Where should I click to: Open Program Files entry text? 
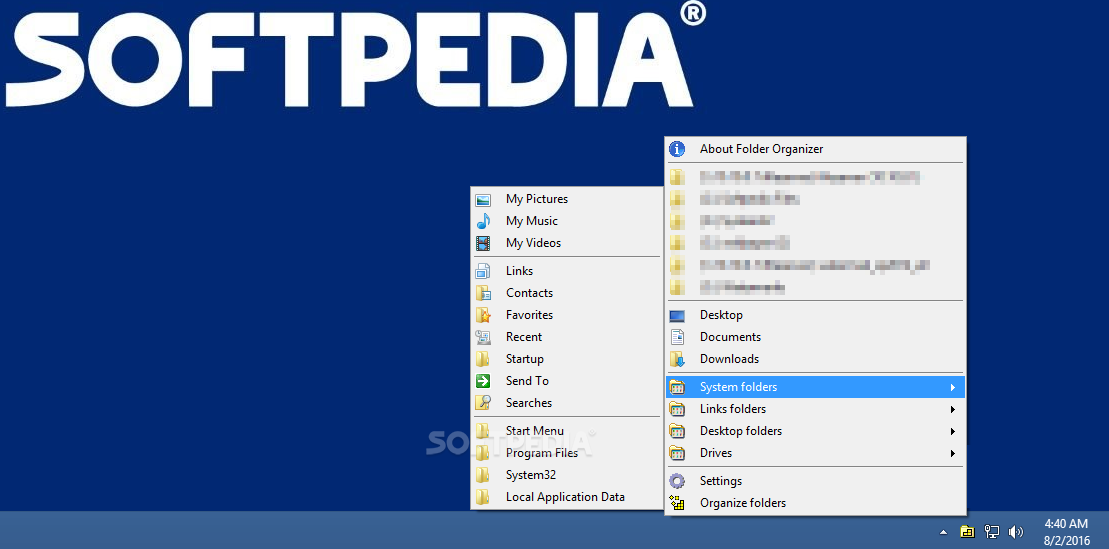pyautogui.click(x=542, y=453)
